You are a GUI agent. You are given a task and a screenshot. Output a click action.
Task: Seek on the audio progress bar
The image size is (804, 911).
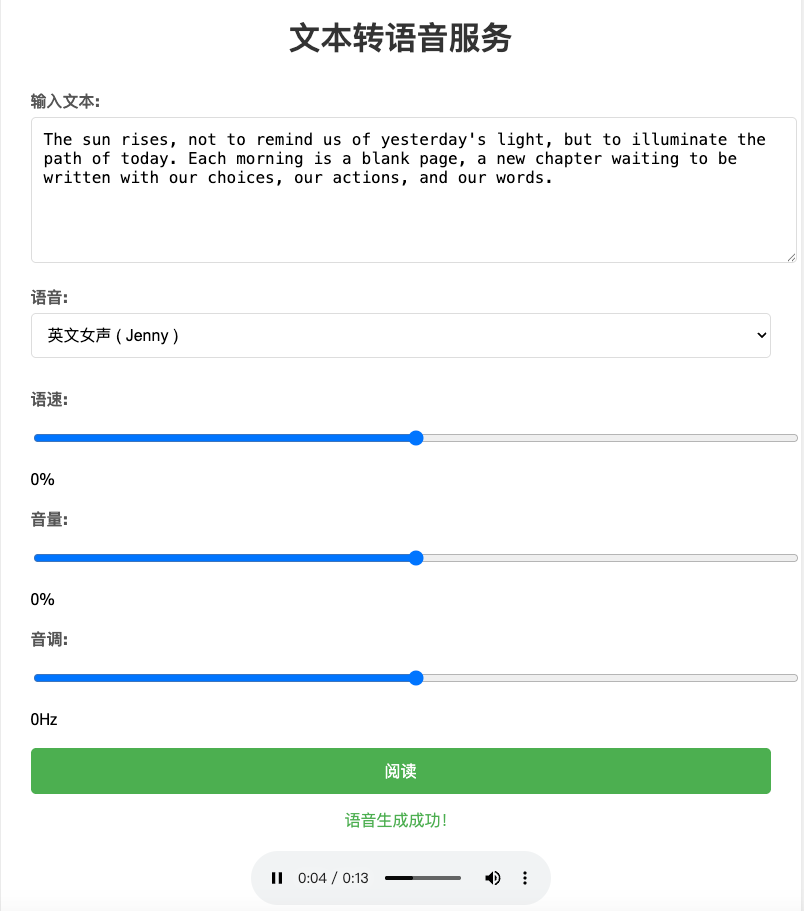(423, 878)
